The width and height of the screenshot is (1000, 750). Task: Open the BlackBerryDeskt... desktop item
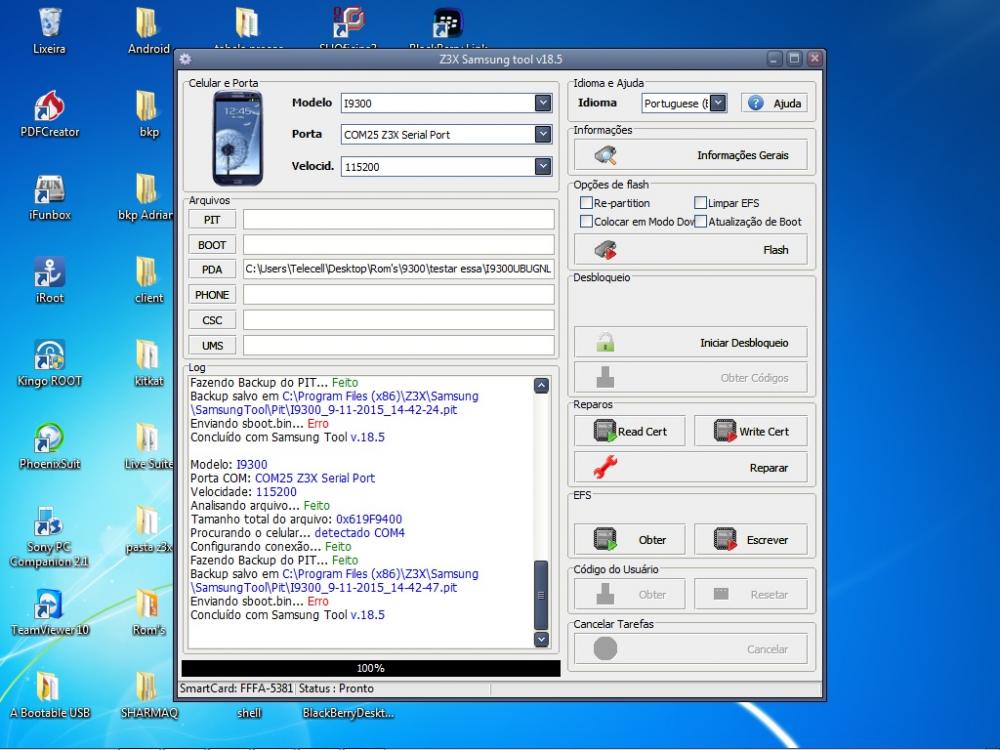click(x=348, y=713)
